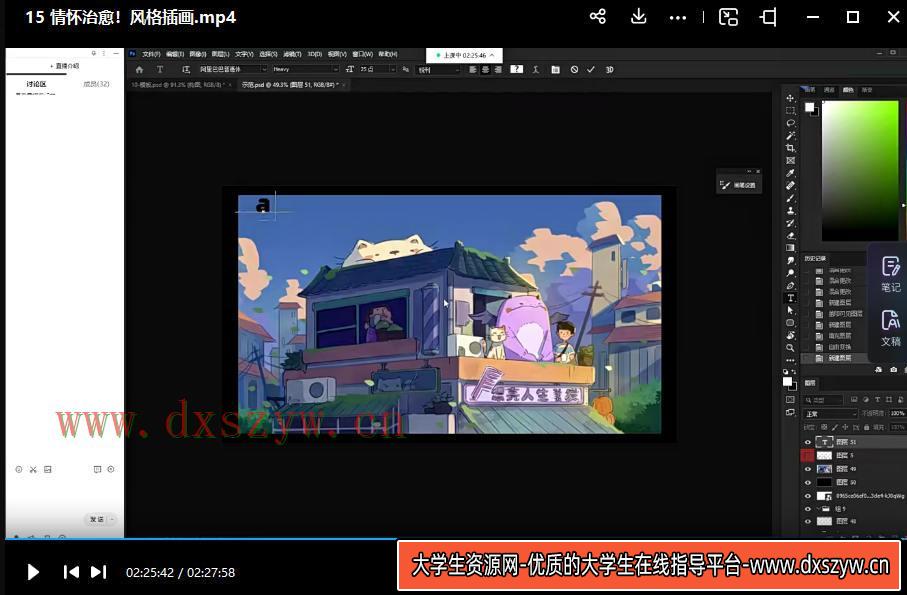
Task: Select the Clone Stamp tool
Action: (790, 210)
